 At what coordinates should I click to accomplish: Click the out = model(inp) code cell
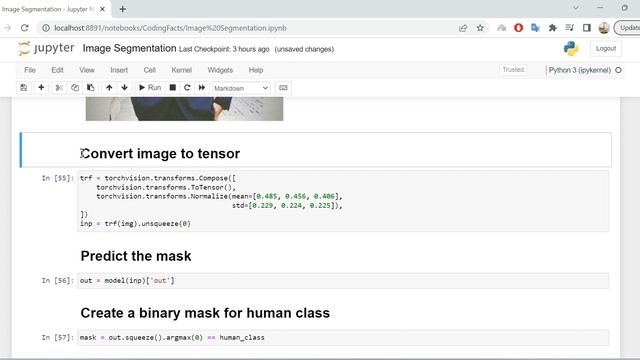(x=343, y=281)
